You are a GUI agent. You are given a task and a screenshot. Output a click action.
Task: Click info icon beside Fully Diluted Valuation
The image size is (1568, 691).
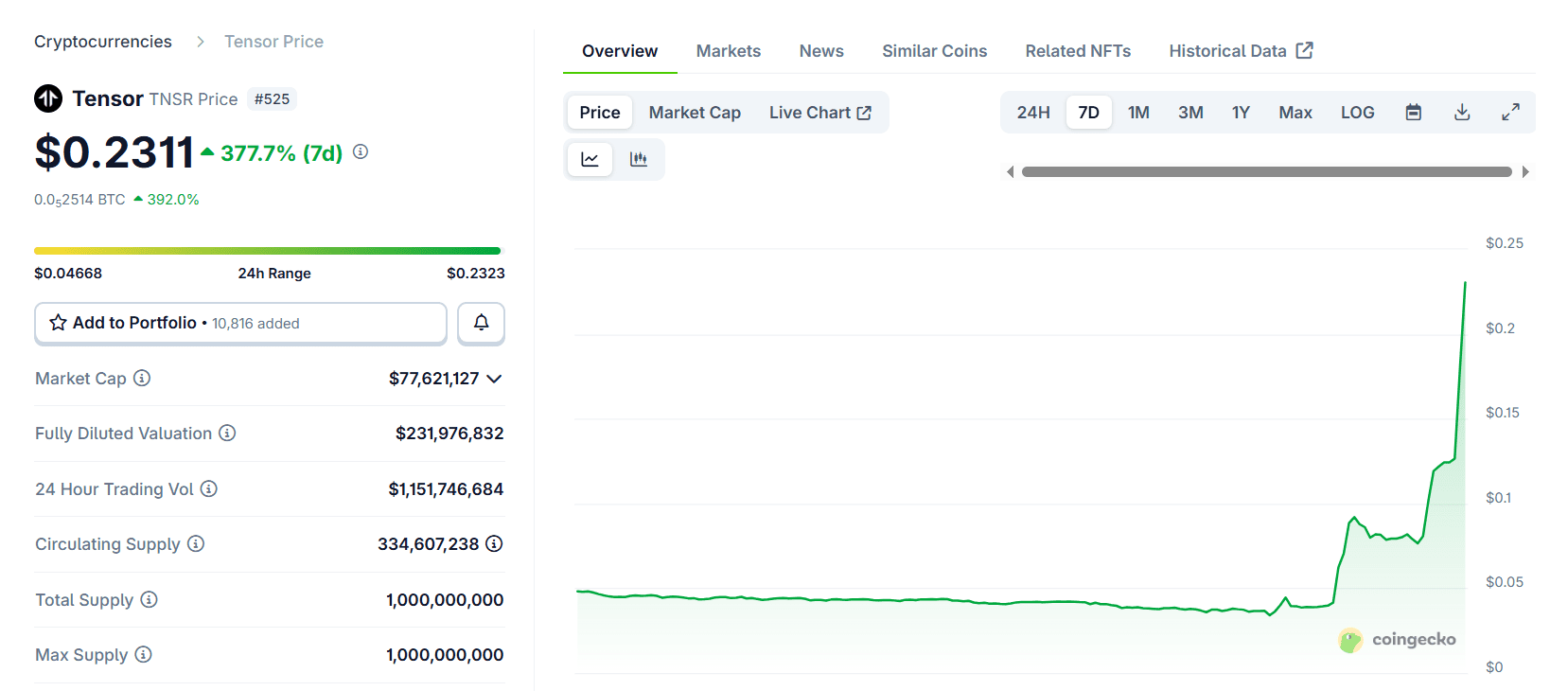point(227,433)
